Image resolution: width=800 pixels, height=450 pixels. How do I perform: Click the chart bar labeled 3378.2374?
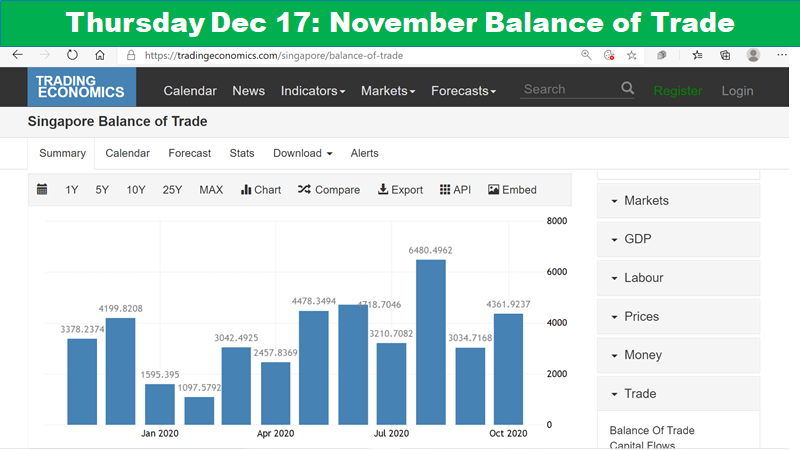point(82,382)
